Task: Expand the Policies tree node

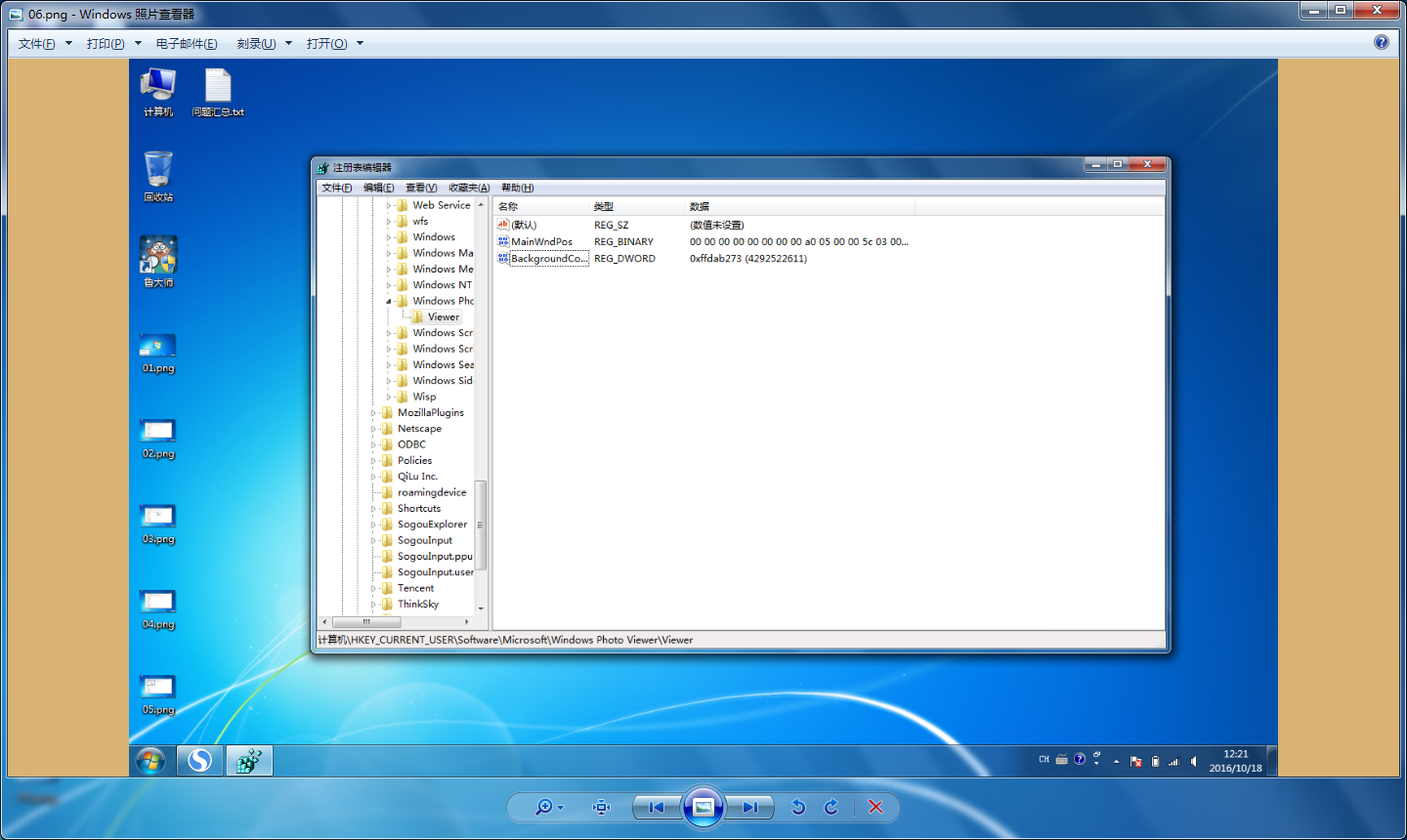Action: tap(373, 461)
